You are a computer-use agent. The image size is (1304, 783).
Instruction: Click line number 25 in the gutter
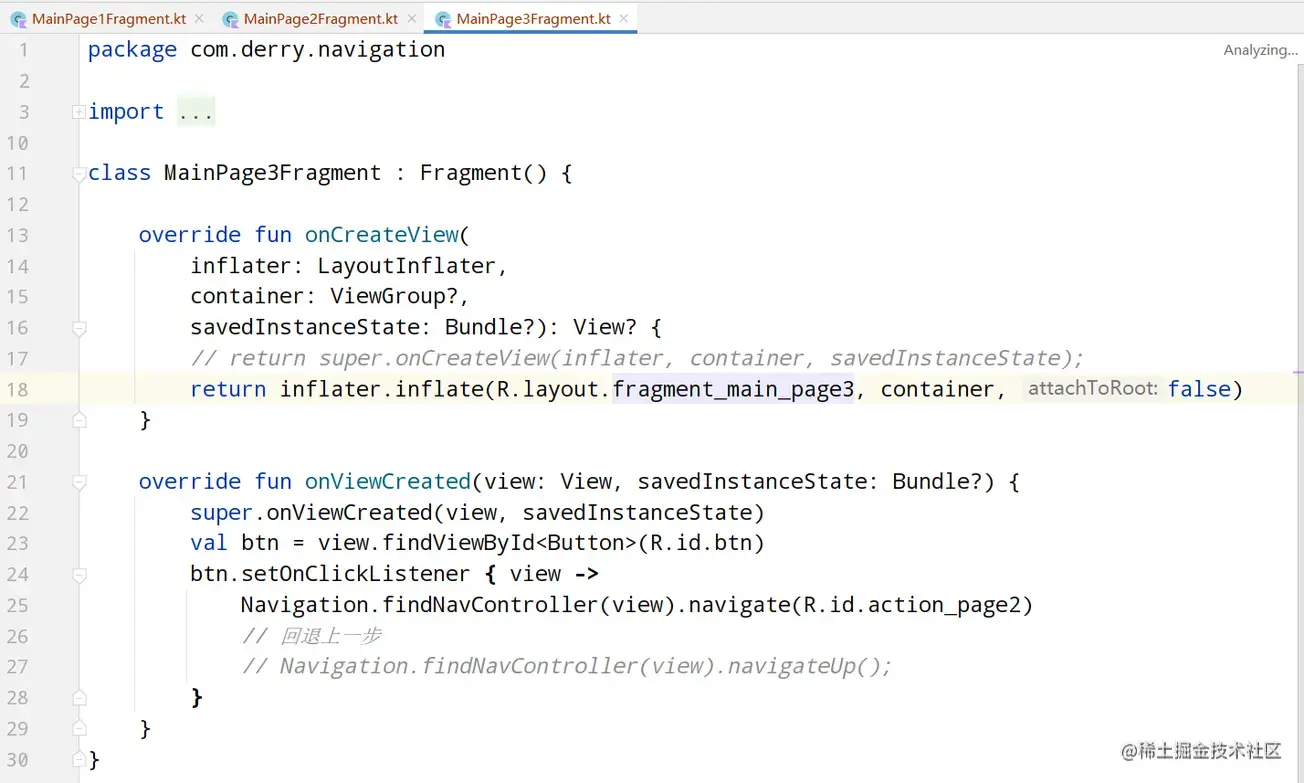click(18, 606)
